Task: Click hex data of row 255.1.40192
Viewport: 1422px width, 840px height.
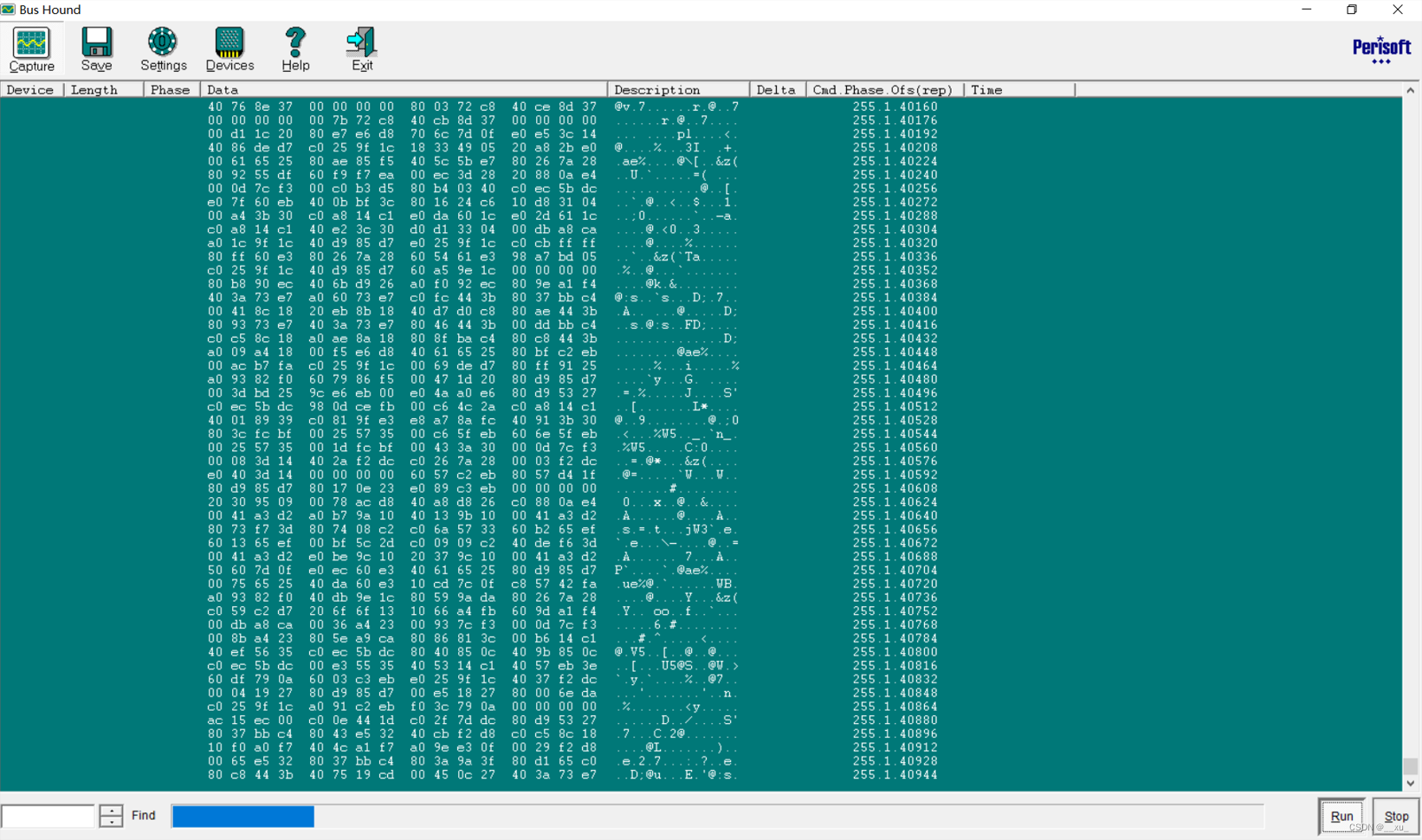Action: (x=403, y=134)
